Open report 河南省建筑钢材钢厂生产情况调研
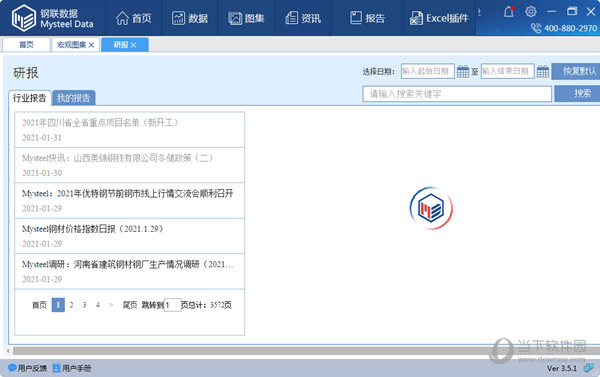The image size is (600, 377). point(129,271)
